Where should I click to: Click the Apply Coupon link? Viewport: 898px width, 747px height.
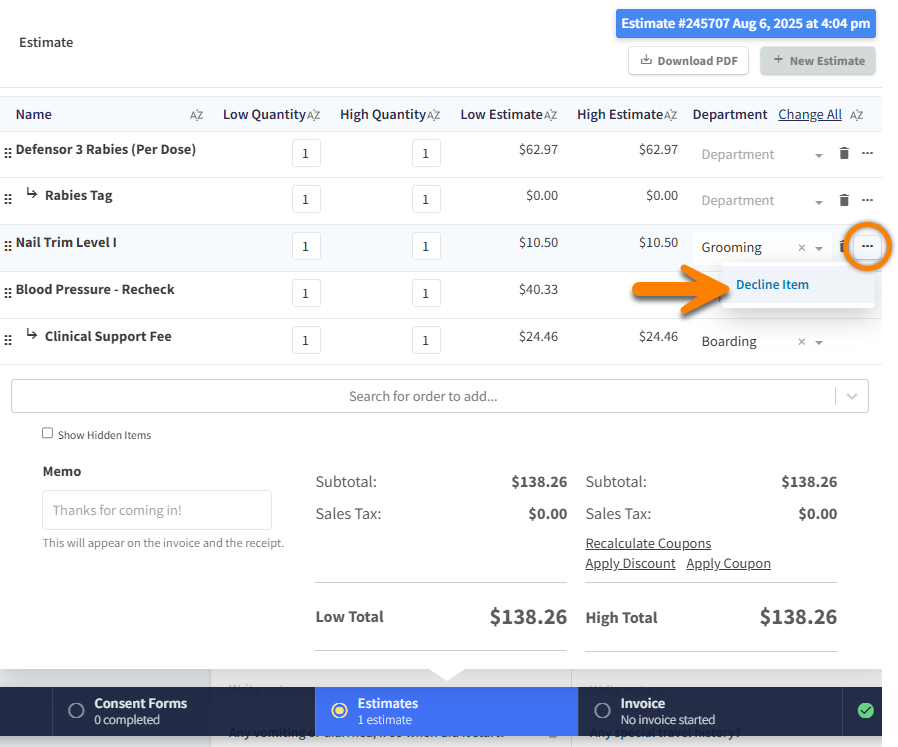[728, 563]
